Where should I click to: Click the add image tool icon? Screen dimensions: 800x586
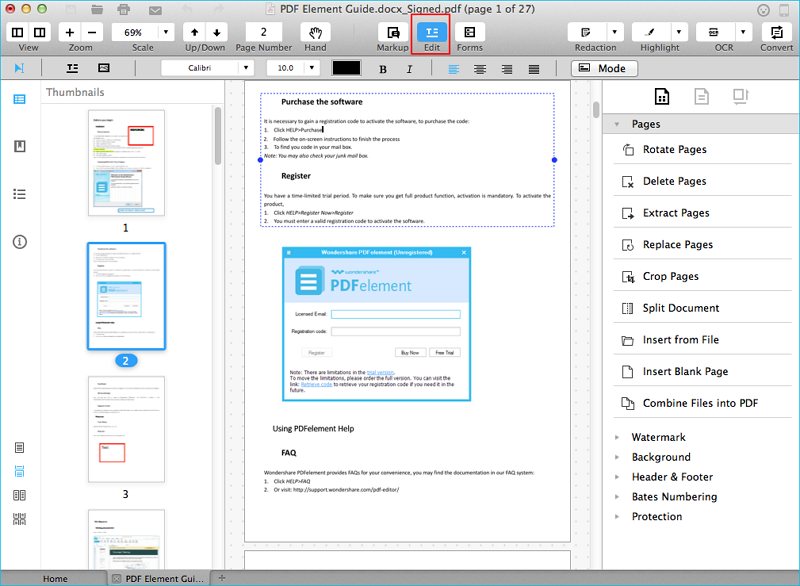[104, 68]
